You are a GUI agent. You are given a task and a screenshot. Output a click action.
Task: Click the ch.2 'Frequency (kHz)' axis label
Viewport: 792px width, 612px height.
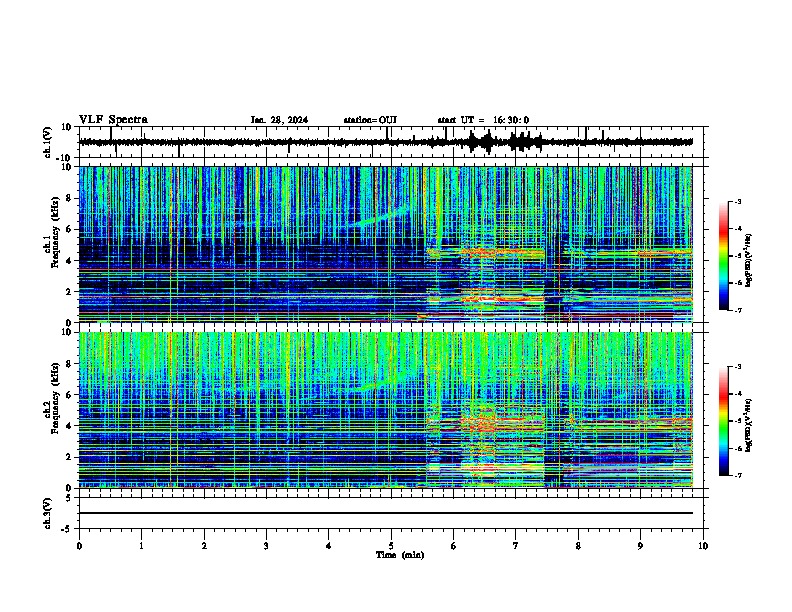tap(54, 398)
